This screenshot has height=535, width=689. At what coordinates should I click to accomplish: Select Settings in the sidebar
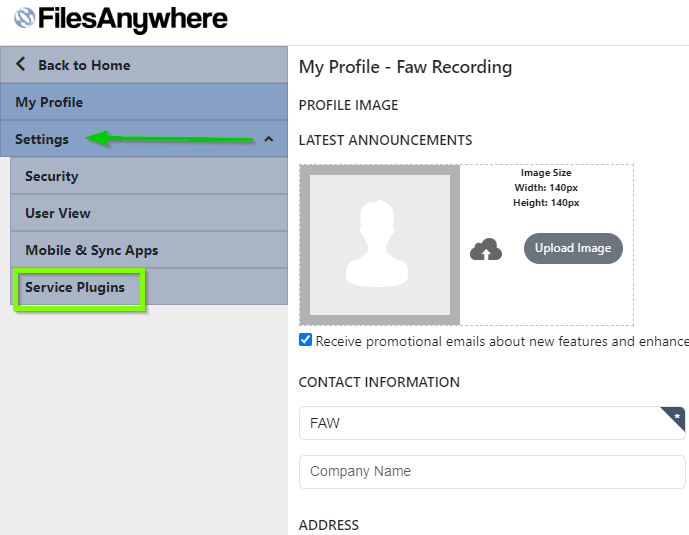(x=144, y=139)
